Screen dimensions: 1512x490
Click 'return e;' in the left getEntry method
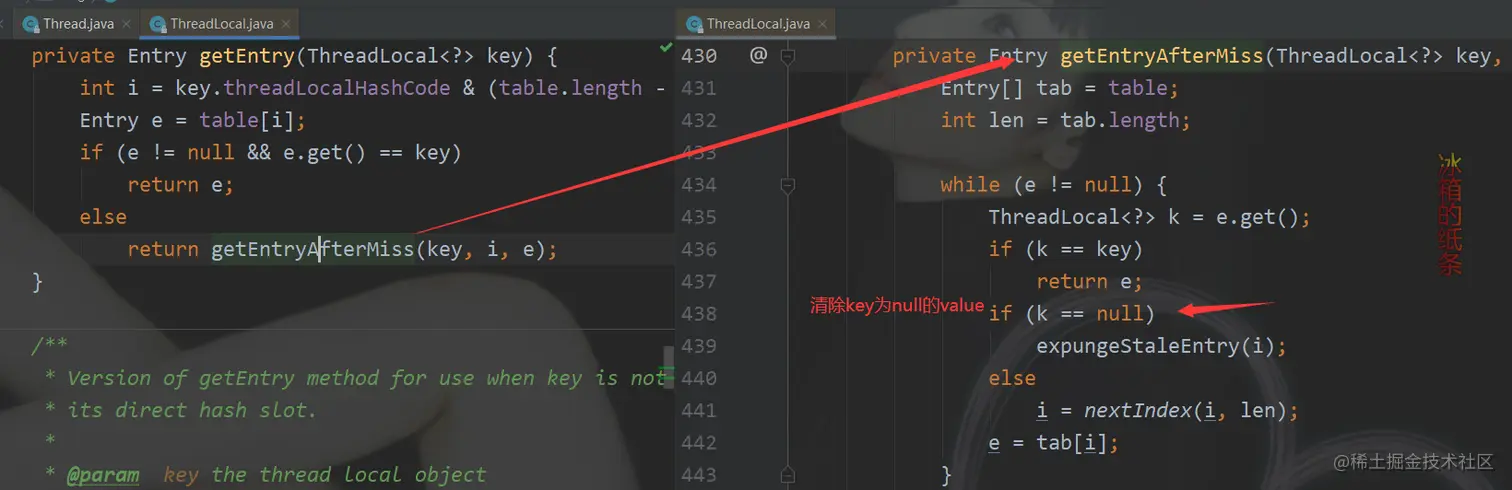180,185
